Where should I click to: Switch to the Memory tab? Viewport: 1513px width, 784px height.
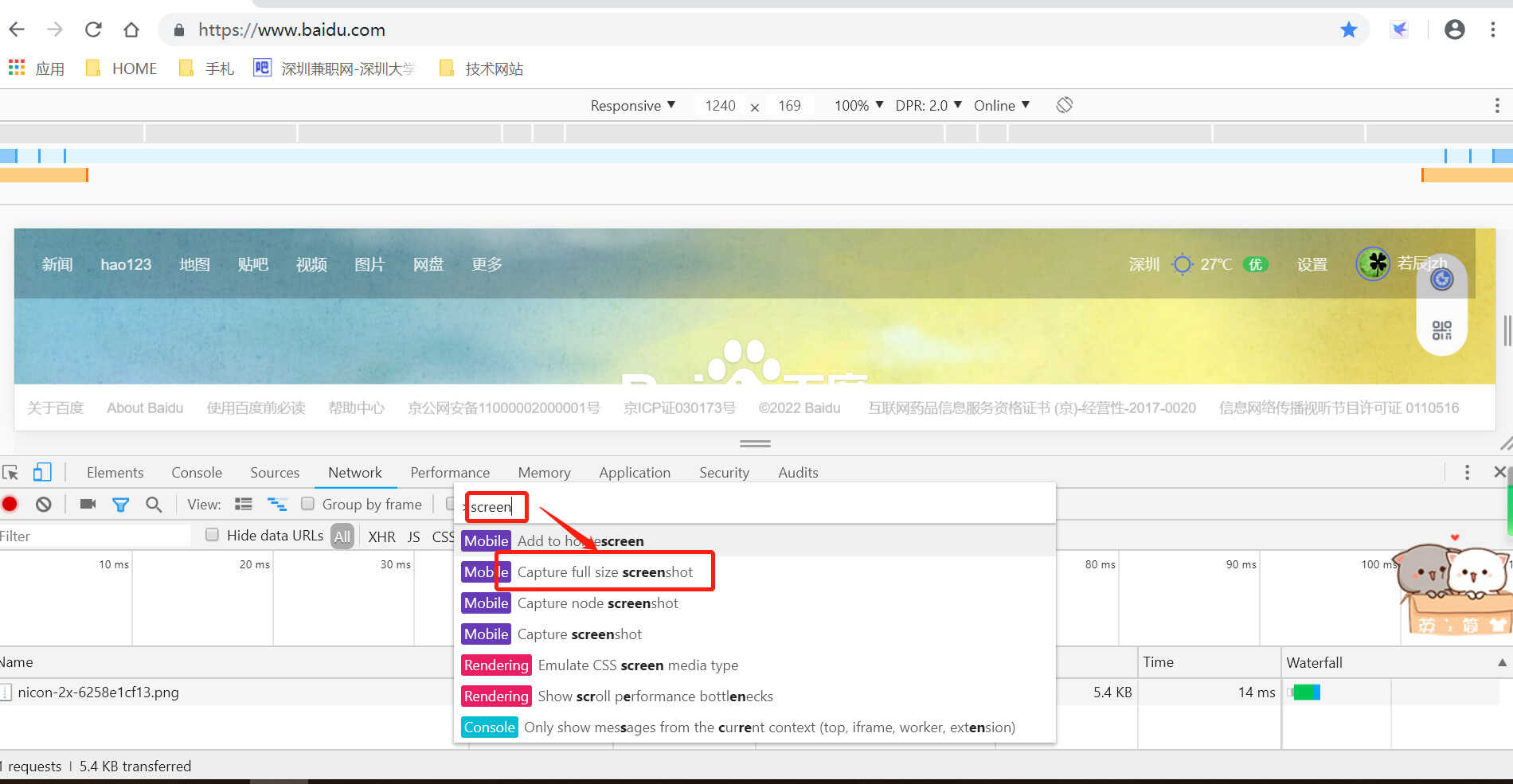click(544, 473)
